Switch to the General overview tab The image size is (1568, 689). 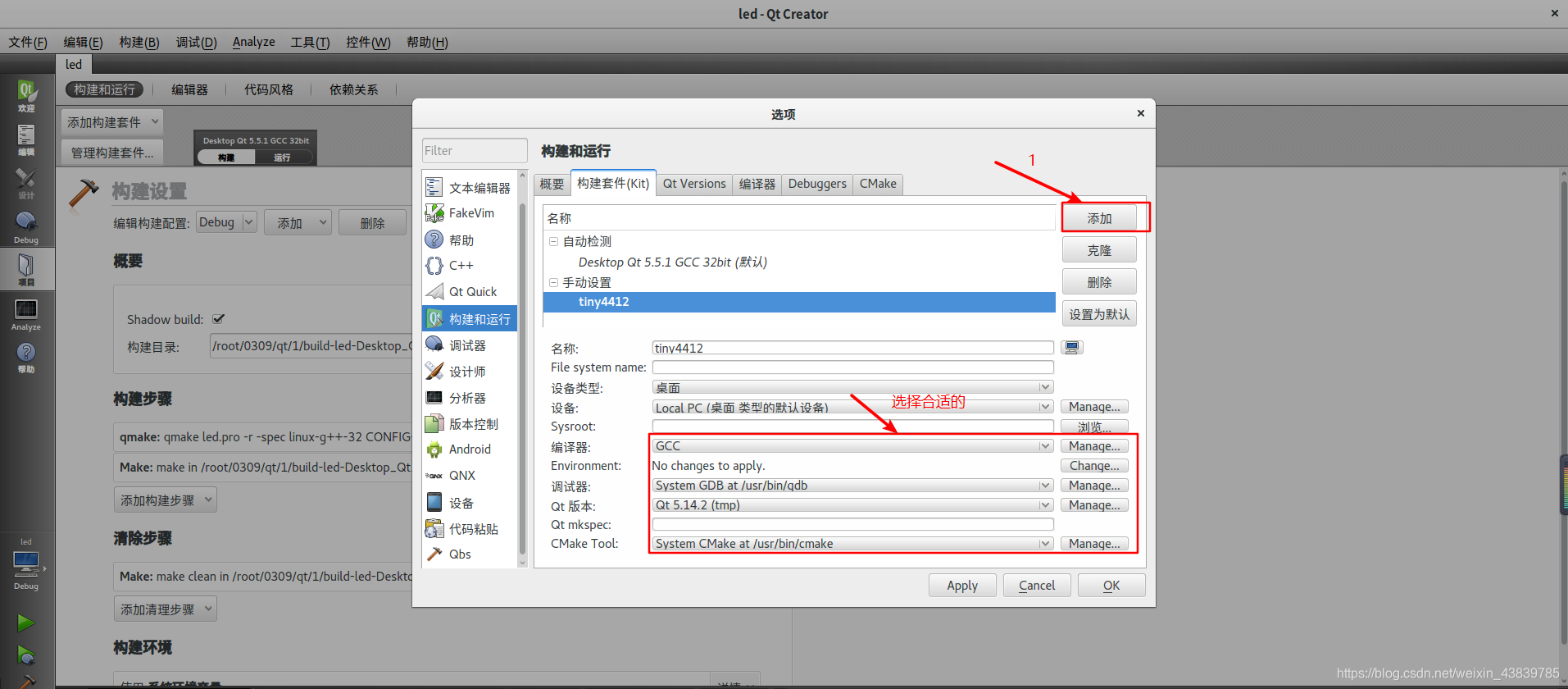552,184
